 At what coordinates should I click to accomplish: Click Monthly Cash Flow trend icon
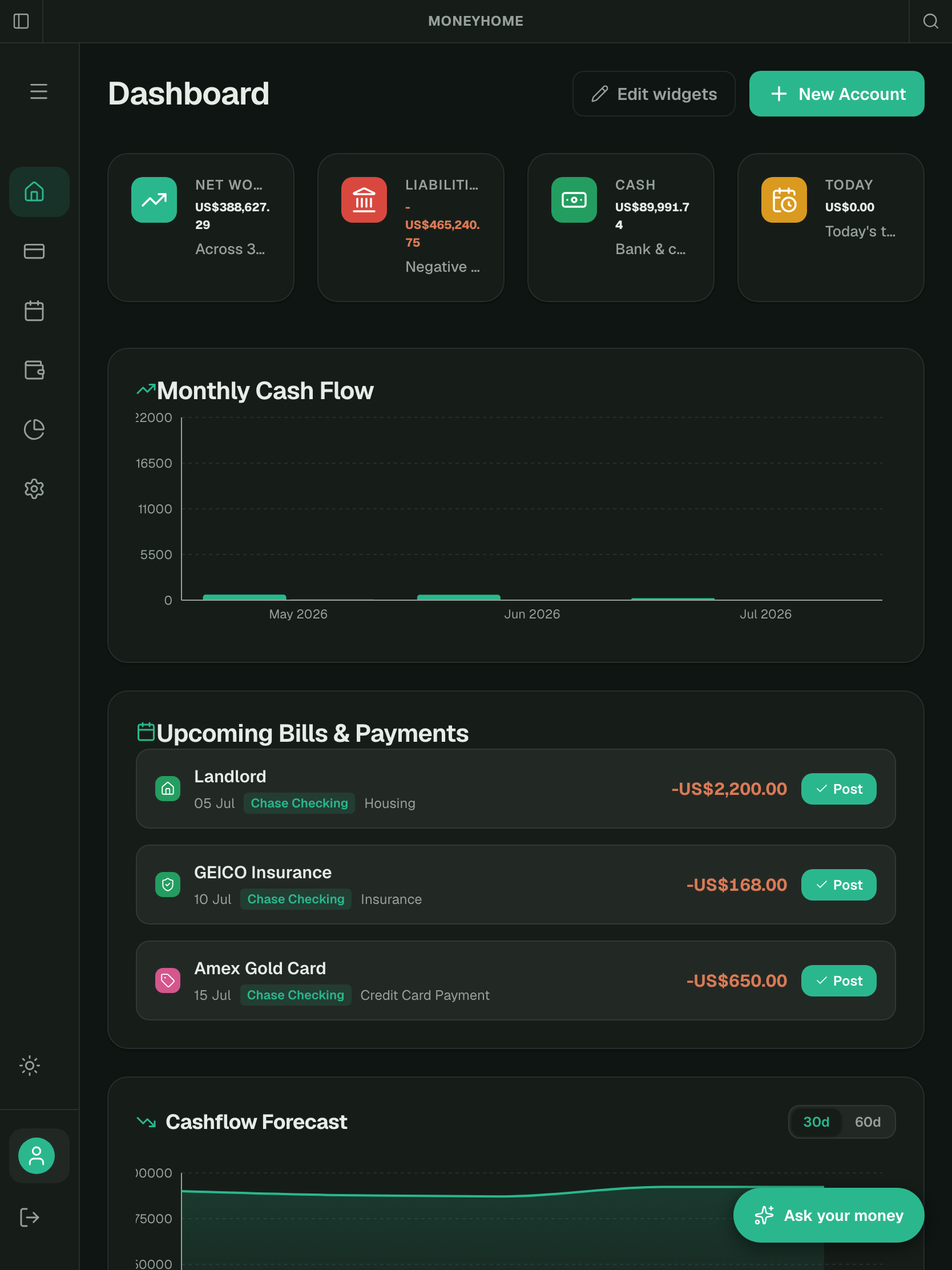click(146, 391)
